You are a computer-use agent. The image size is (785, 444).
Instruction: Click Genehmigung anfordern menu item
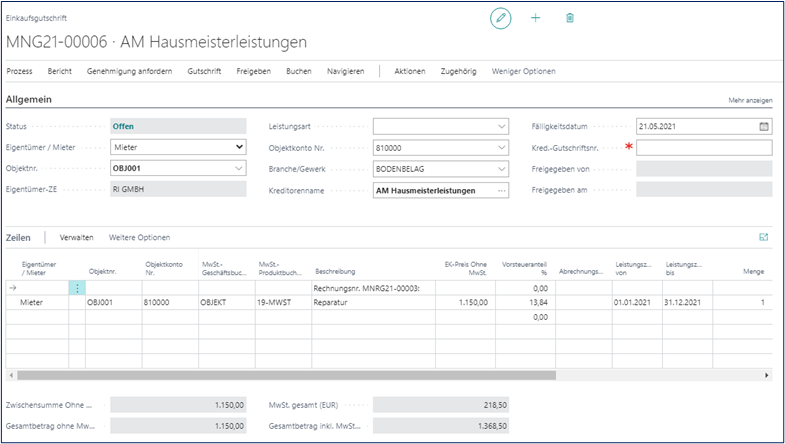(x=130, y=71)
